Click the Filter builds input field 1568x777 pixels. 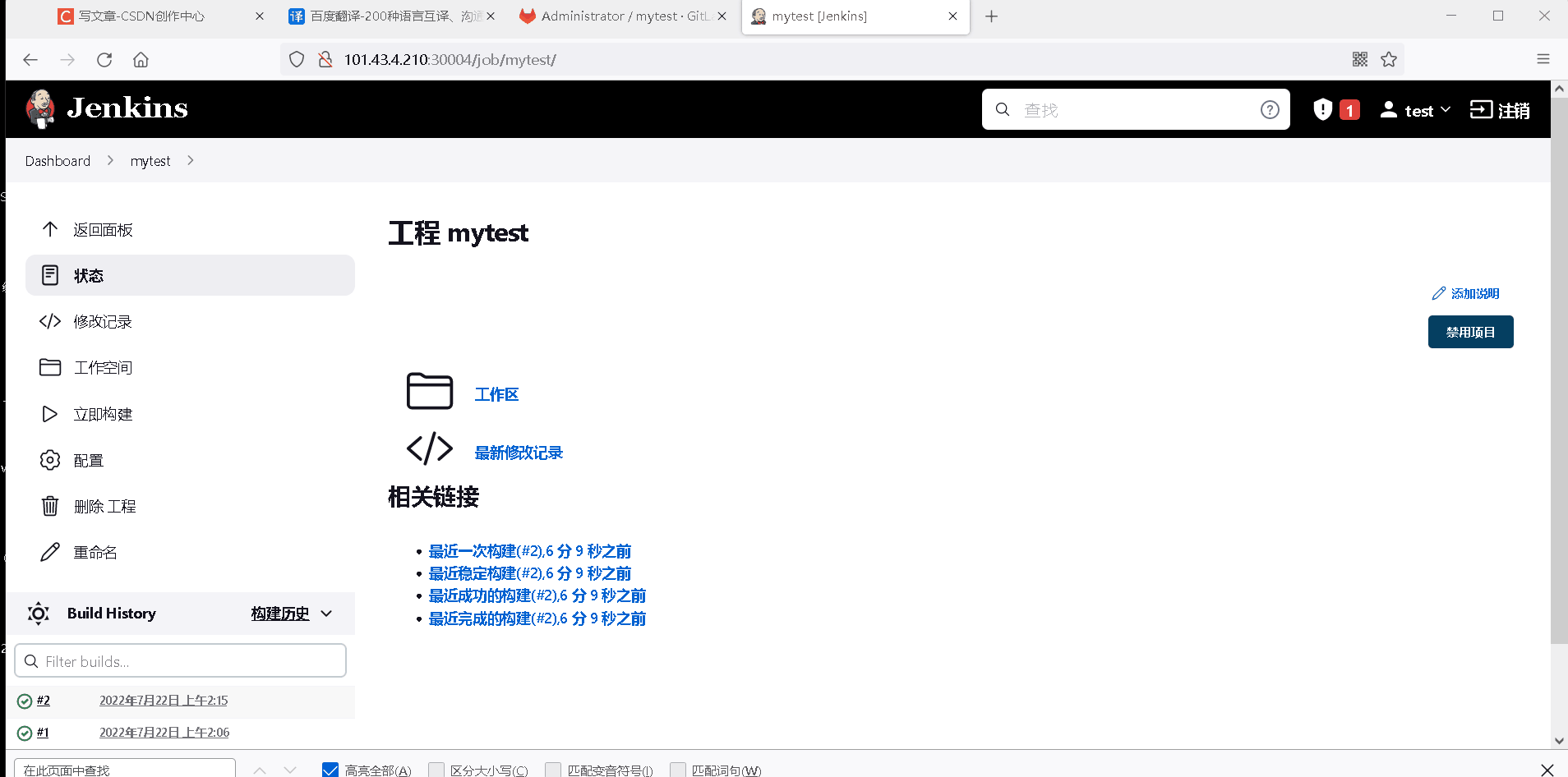pos(180,660)
